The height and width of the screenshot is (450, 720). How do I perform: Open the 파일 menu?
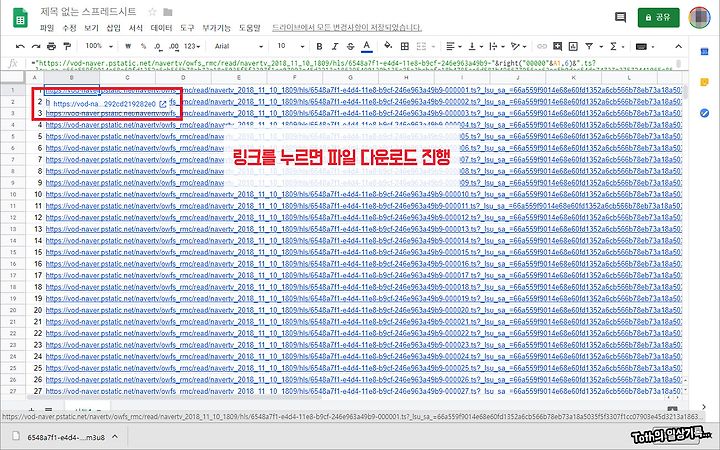(46, 28)
